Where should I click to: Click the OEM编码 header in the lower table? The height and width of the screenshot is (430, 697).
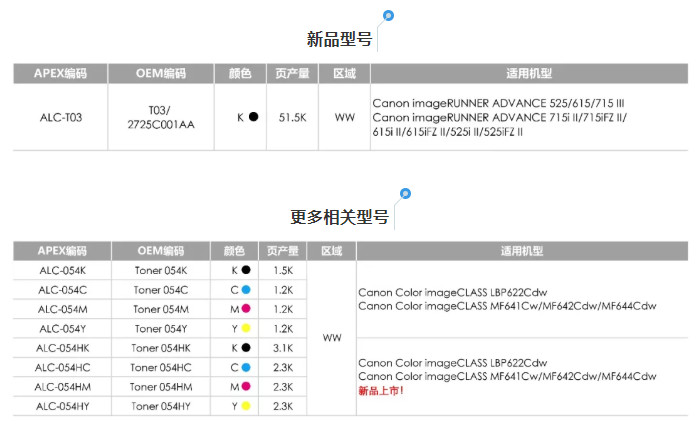(161, 251)
